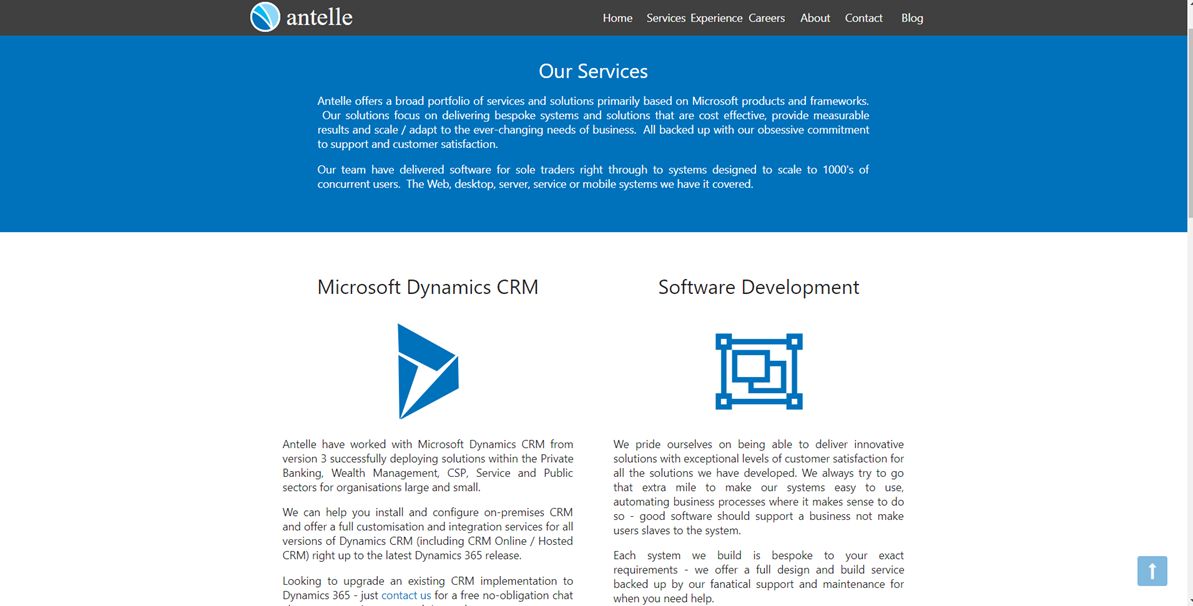Click the Antelle circular logo icon

click(x=265, y=17)
